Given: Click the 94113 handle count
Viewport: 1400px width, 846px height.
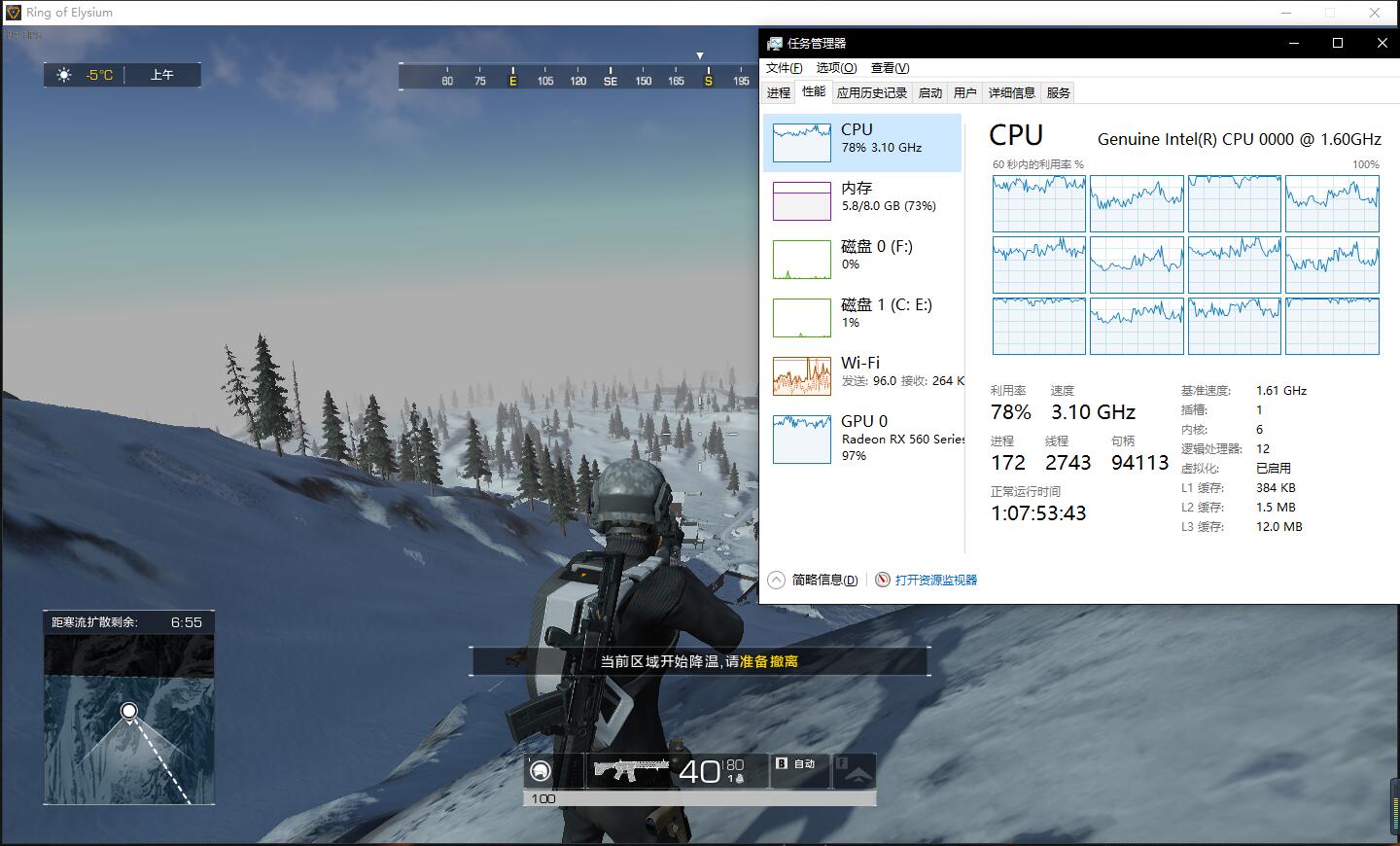Looking at the screenshot, I should tap(1140, 463).
